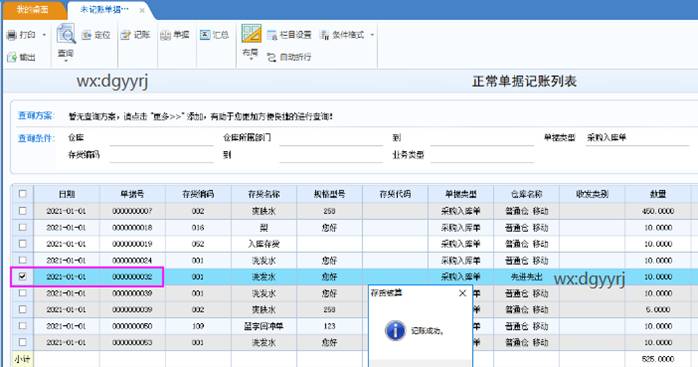The width and height of the screenshot is (698, 367).
Task: Sort by the 日期 column header
Action: point(67,194)
